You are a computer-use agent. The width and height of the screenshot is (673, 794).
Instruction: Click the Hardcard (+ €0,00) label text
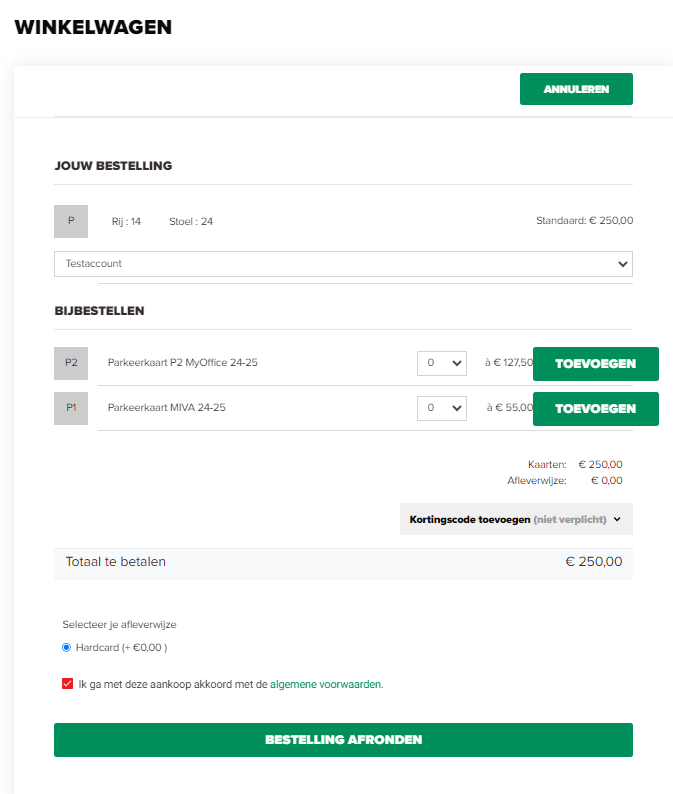click(x=122, y=647)
